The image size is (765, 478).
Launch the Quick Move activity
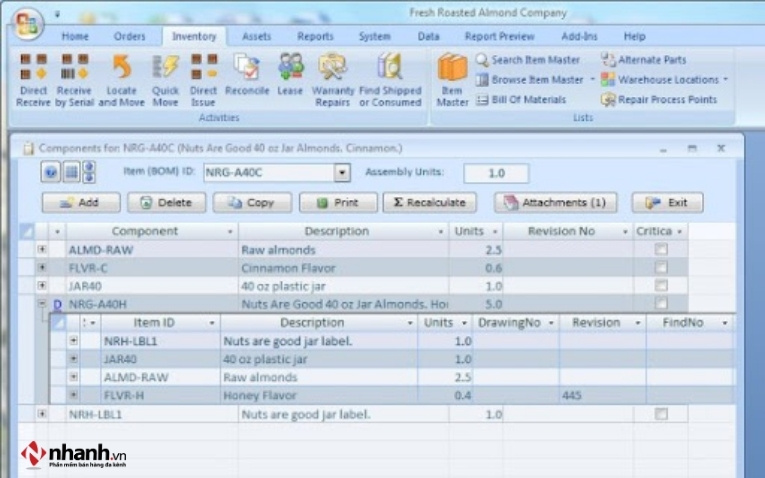(x=165, y=80)
